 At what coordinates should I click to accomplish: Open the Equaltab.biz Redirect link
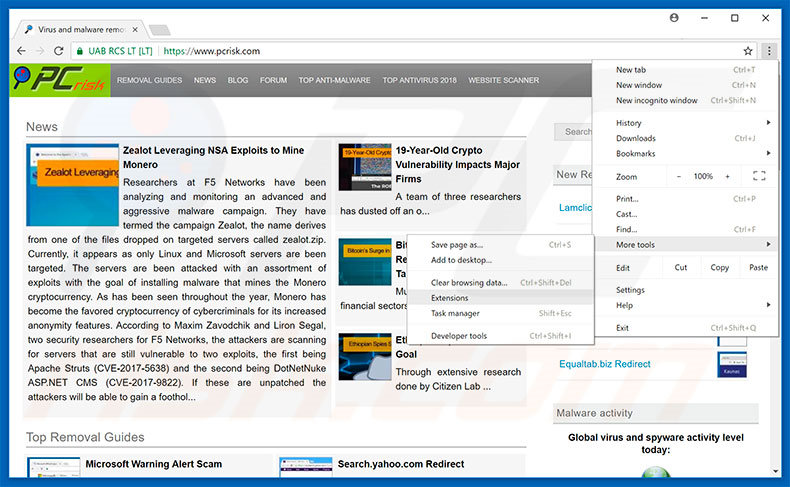pos(605,364)
